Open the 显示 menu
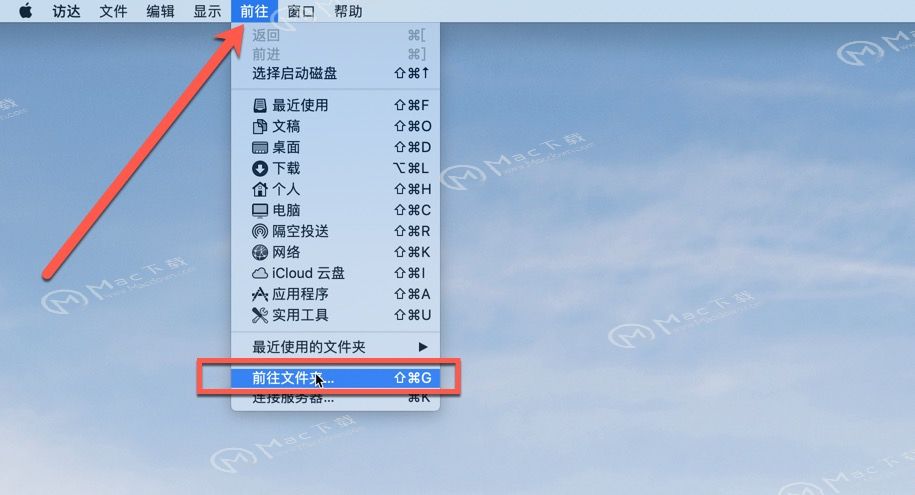The height and width of the screenshot is (495, 915). click(x=207, y=11)
